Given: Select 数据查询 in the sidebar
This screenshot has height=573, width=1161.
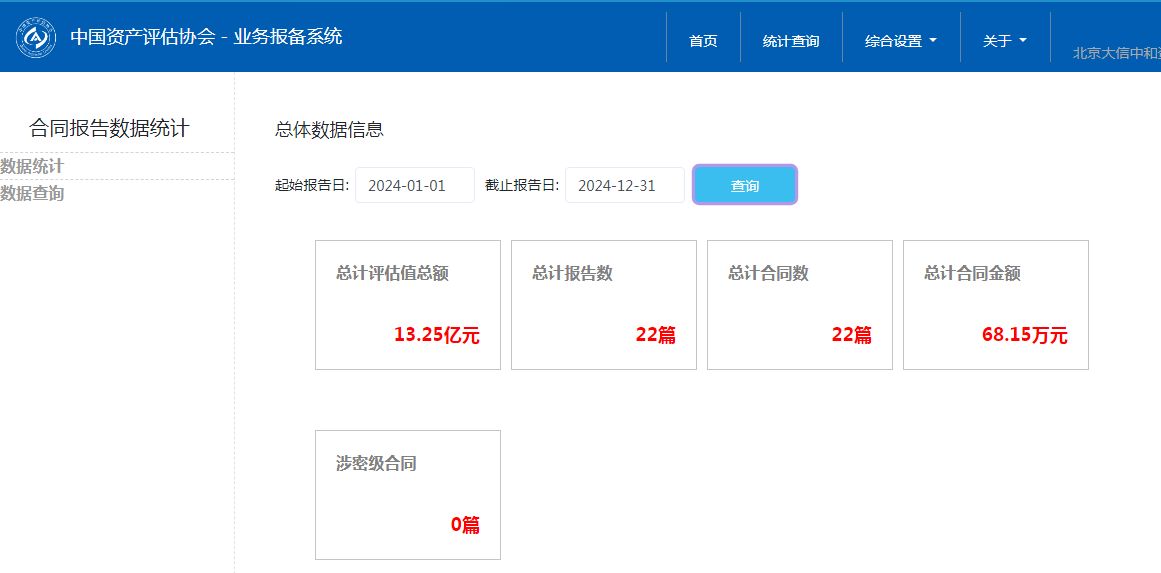Looking at the screenshot, I should coord(32,193).
